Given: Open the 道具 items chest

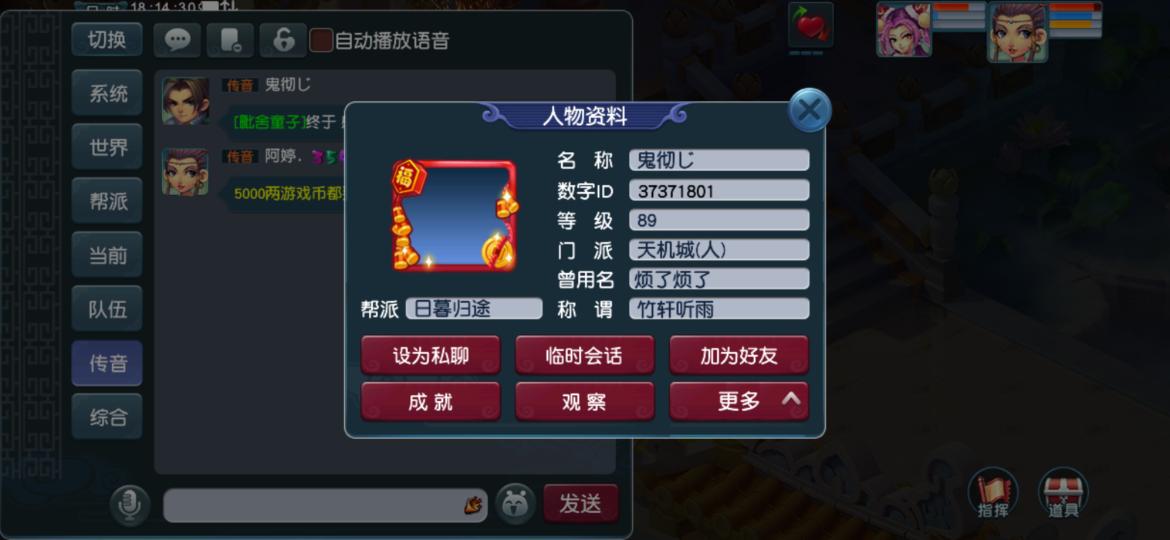Looking at the screenshot, I should point(1063,493).
